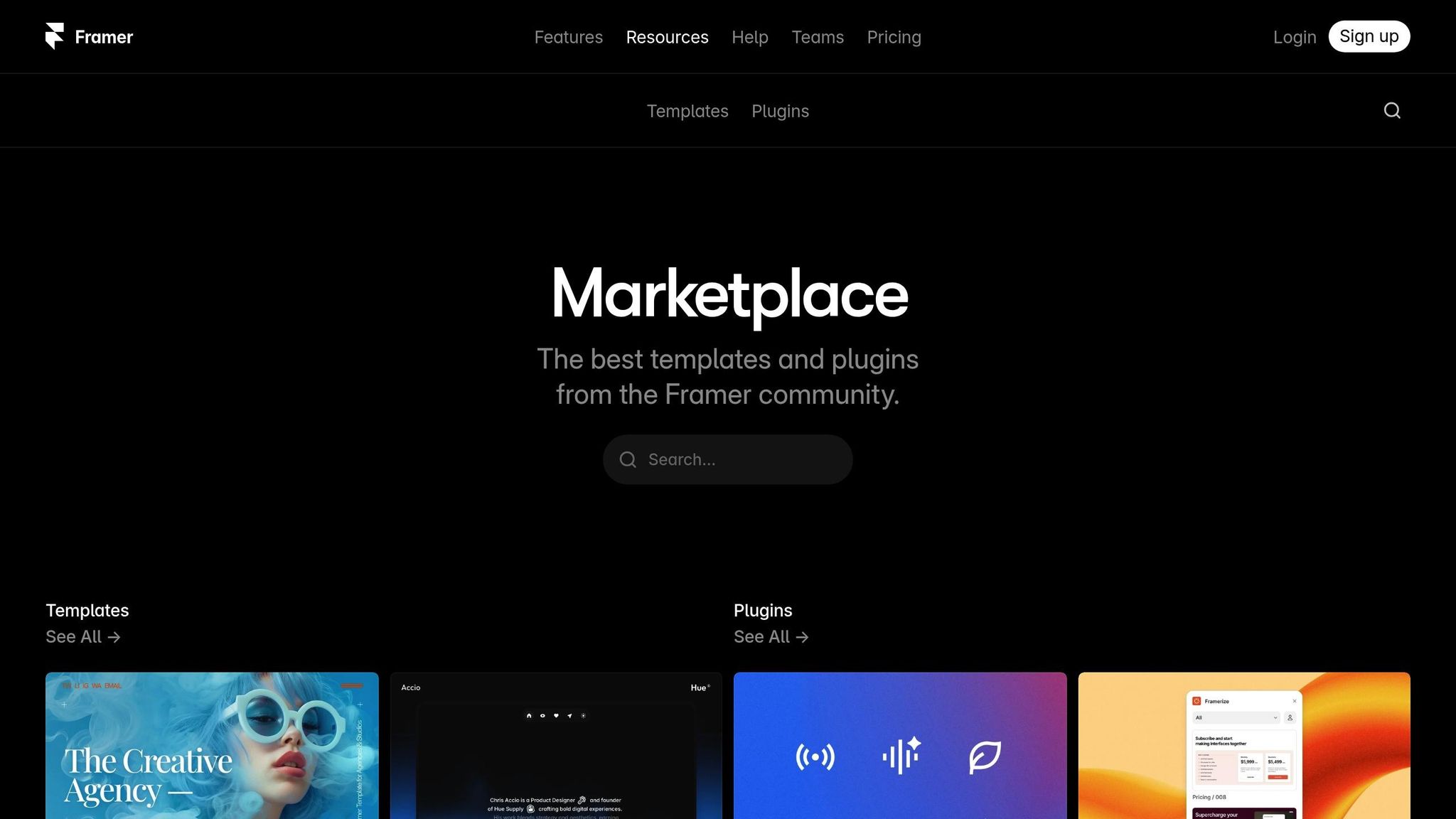1456x819 pixels.
Task: Click the Templates section heading
Action: pos(87,611)
